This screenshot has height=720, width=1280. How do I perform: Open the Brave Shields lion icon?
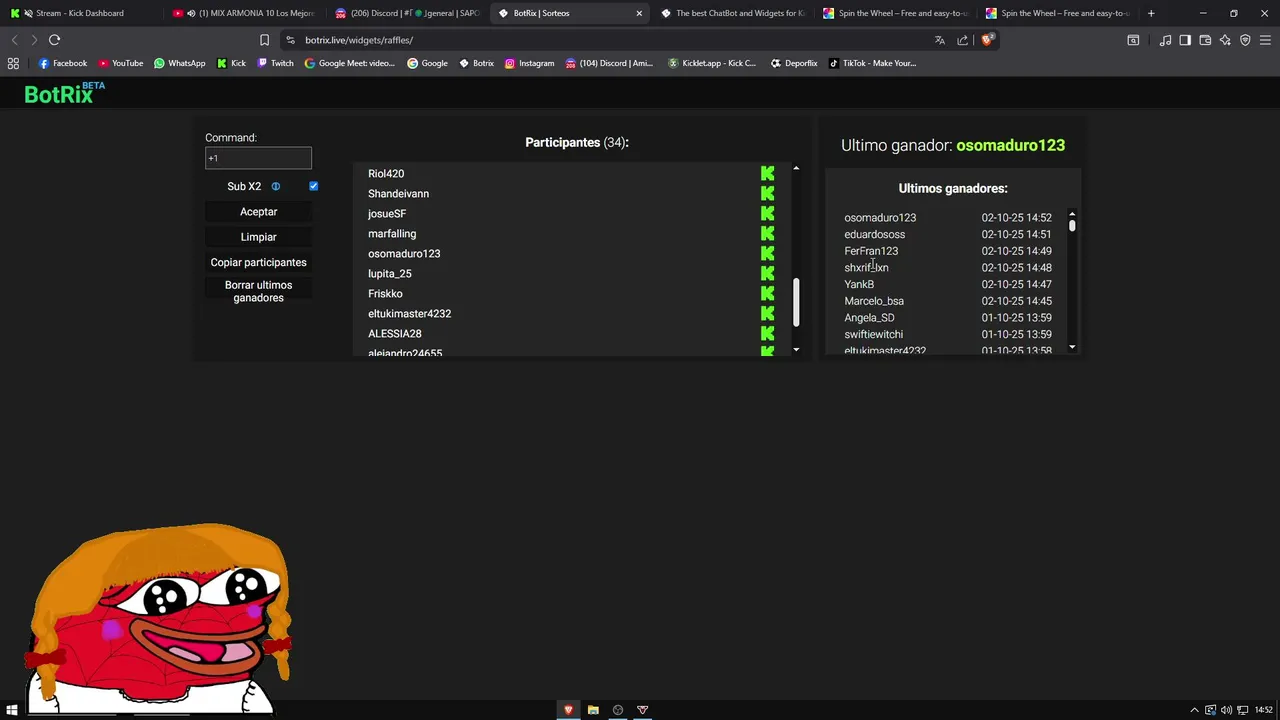987,40
